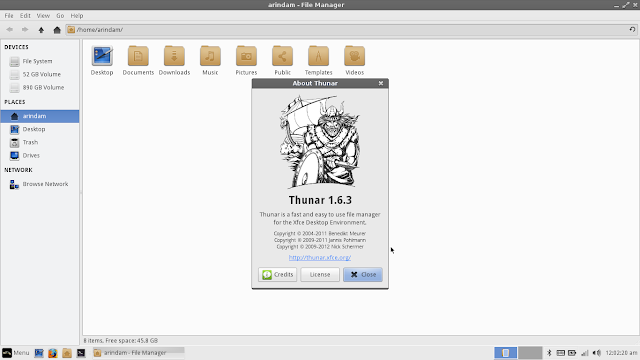The height and width of the screenshot is (360, 640).
Task: Select the Videos folder icon
Action: [354, 56]
